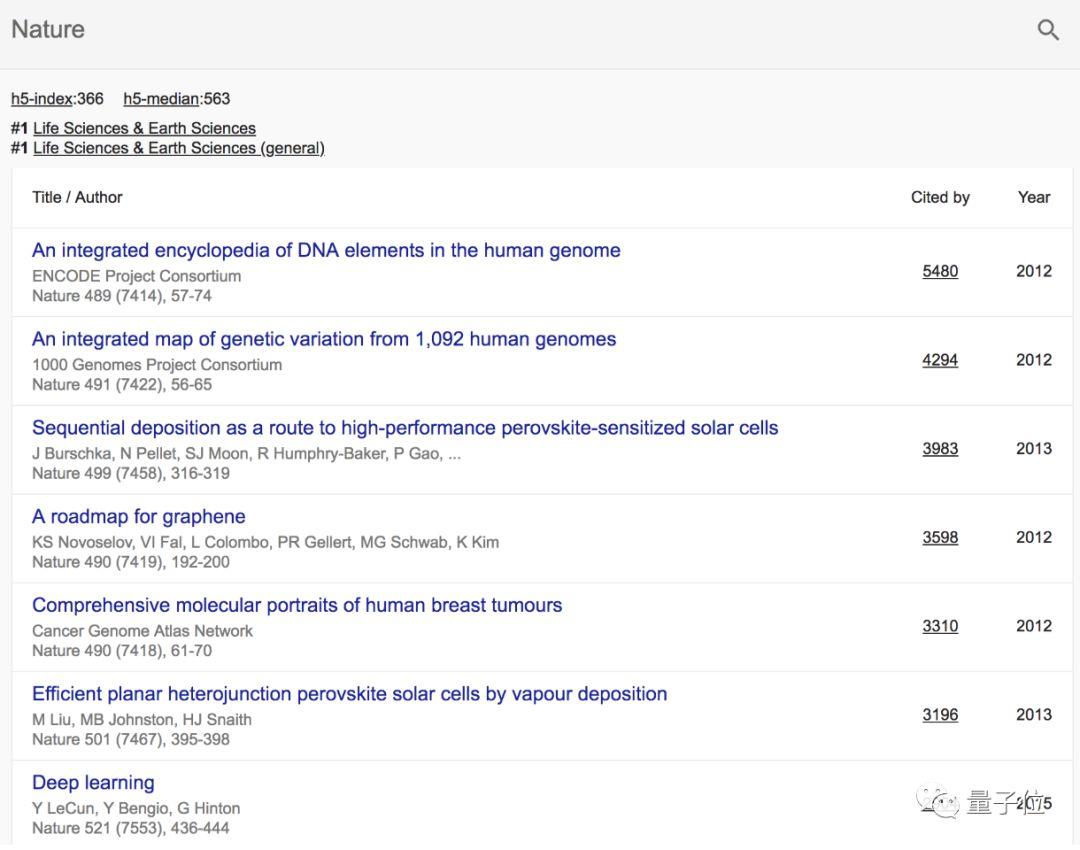Select Nature 489 (7414), 57-74 citation

pyautogui.click(x=122, y=296)
